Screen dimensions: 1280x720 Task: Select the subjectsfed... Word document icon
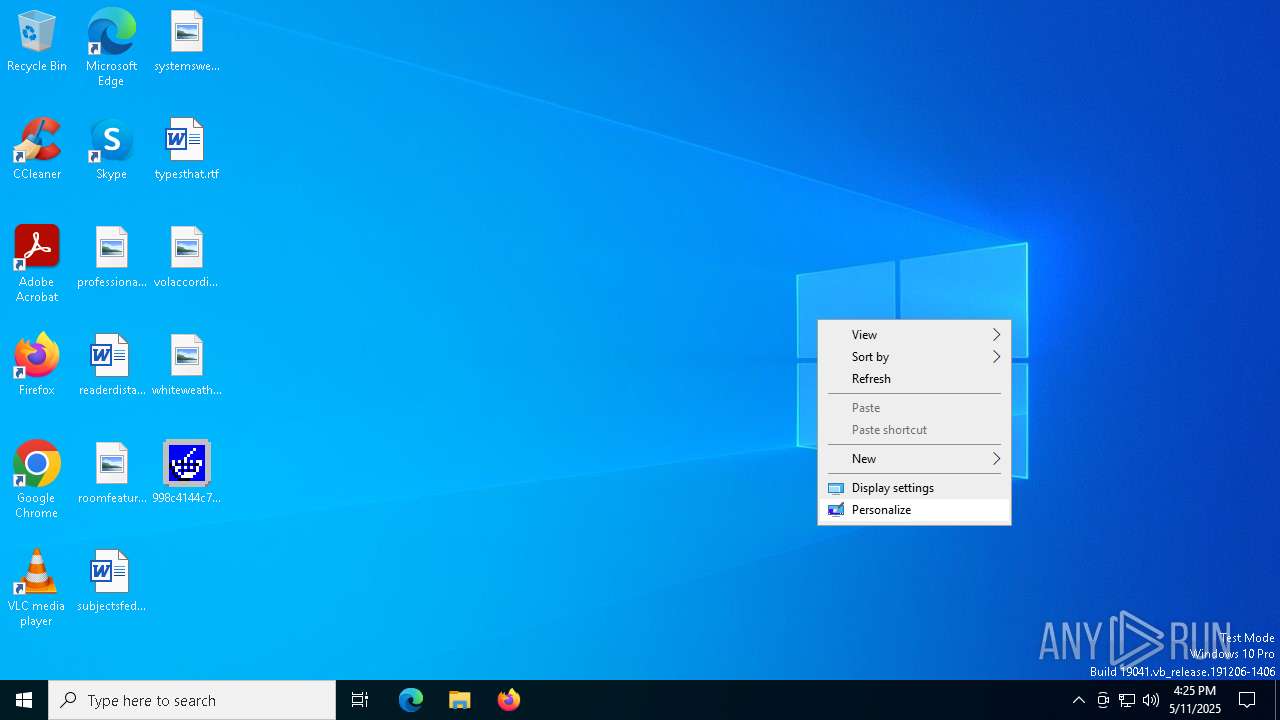pyautogui.click(x=112, y=582)
